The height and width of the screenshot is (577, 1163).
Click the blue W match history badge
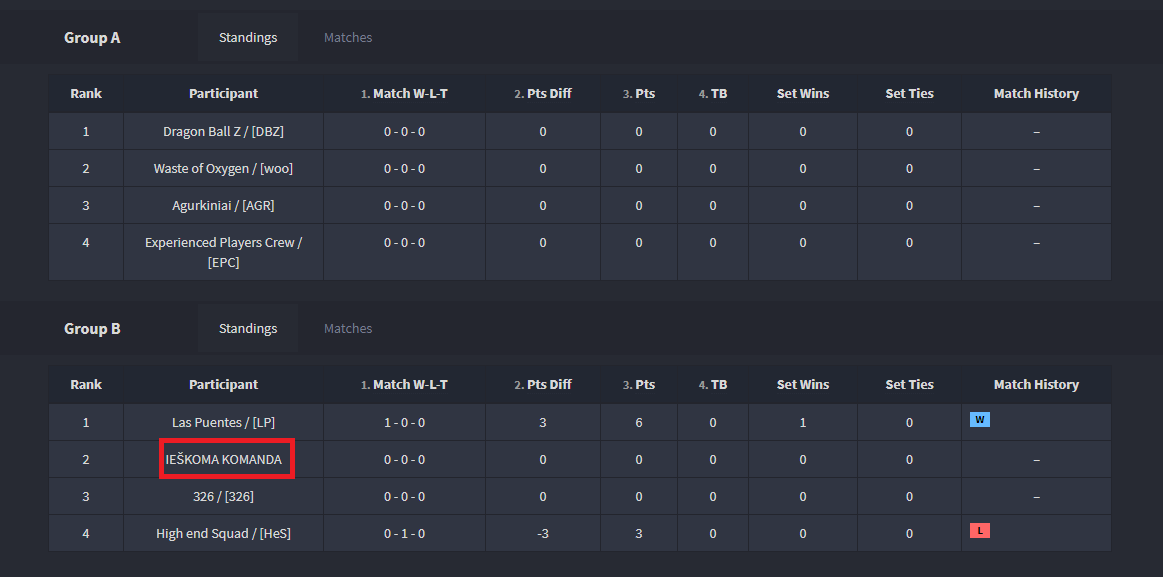pos(979,420)
